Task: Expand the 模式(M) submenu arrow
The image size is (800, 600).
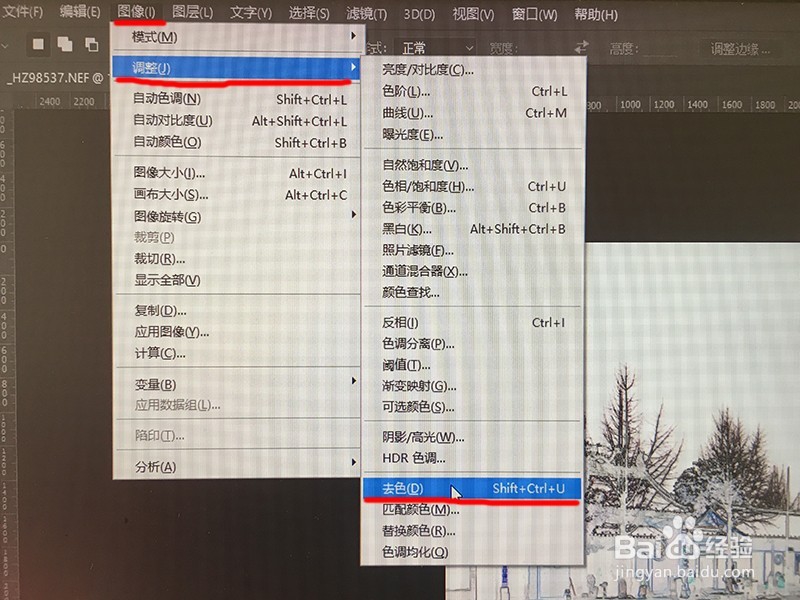Action: [x=354, y=36]
